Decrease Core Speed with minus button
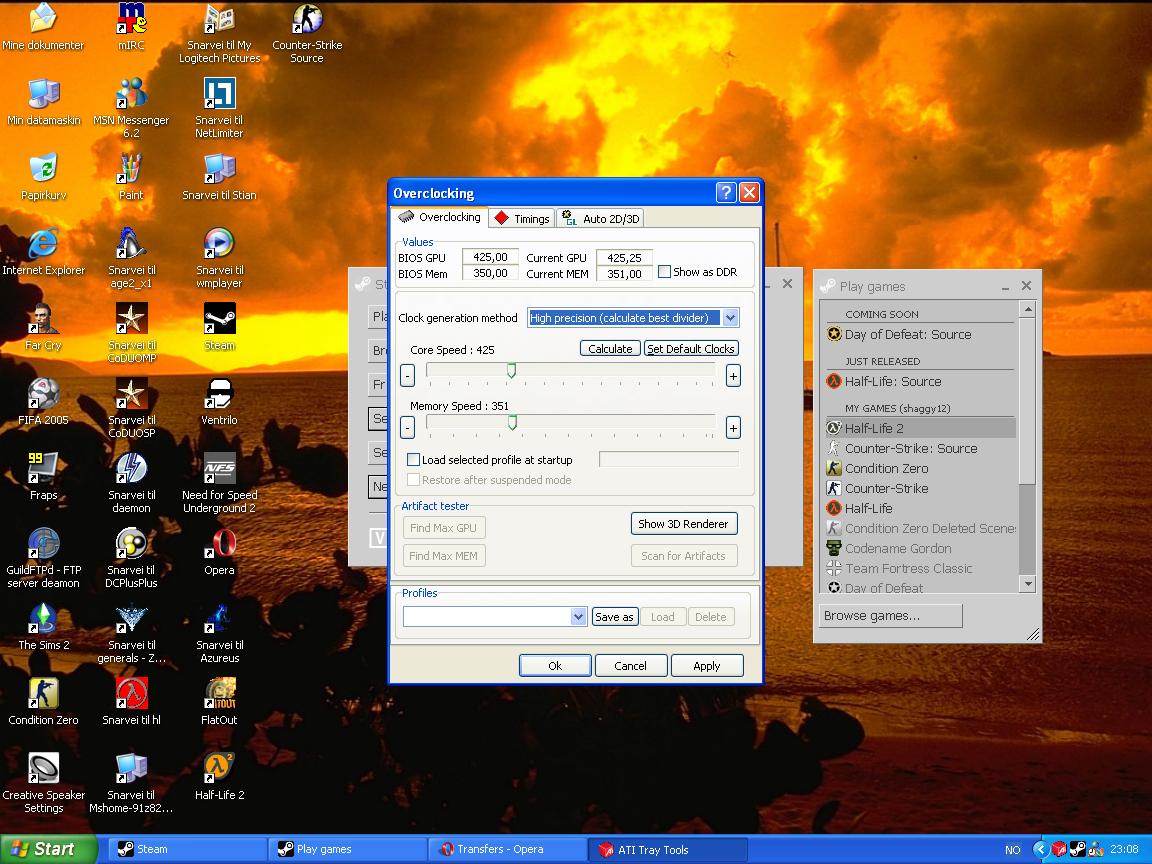 (x=408, y=375)
